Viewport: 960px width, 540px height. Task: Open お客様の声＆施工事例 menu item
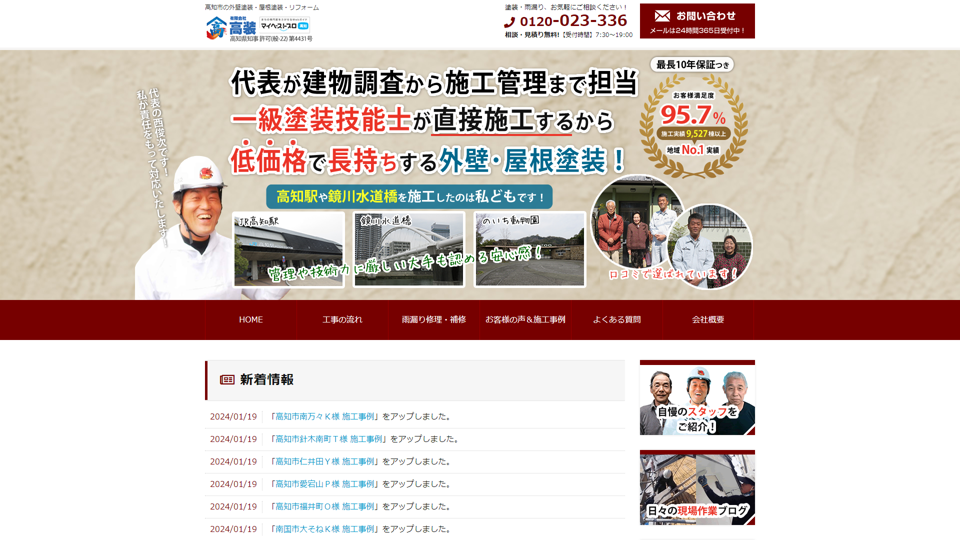click(x=525, y=320)
